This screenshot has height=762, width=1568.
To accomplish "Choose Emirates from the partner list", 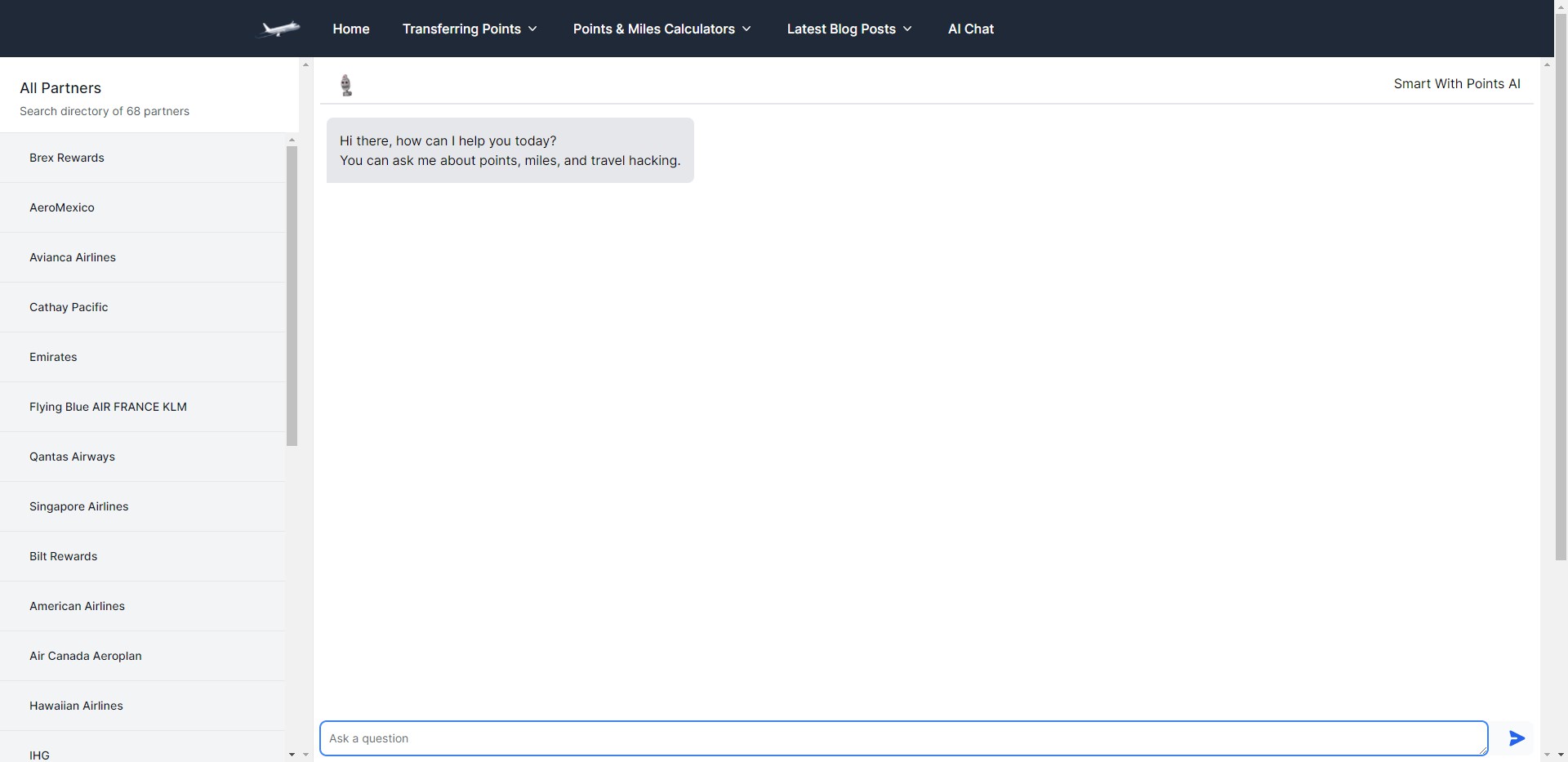I will click(53, 357).
